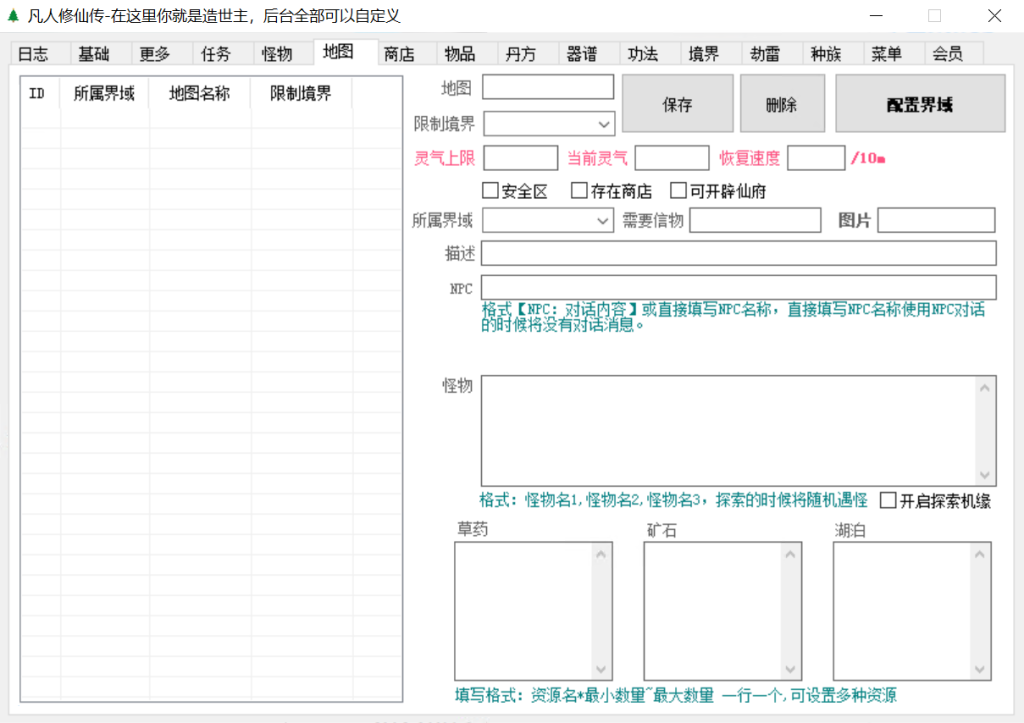This screenshot has width=1024, height=723.
Task: Toggle the 可开辟仙府 checkbox
Action: 679,191
